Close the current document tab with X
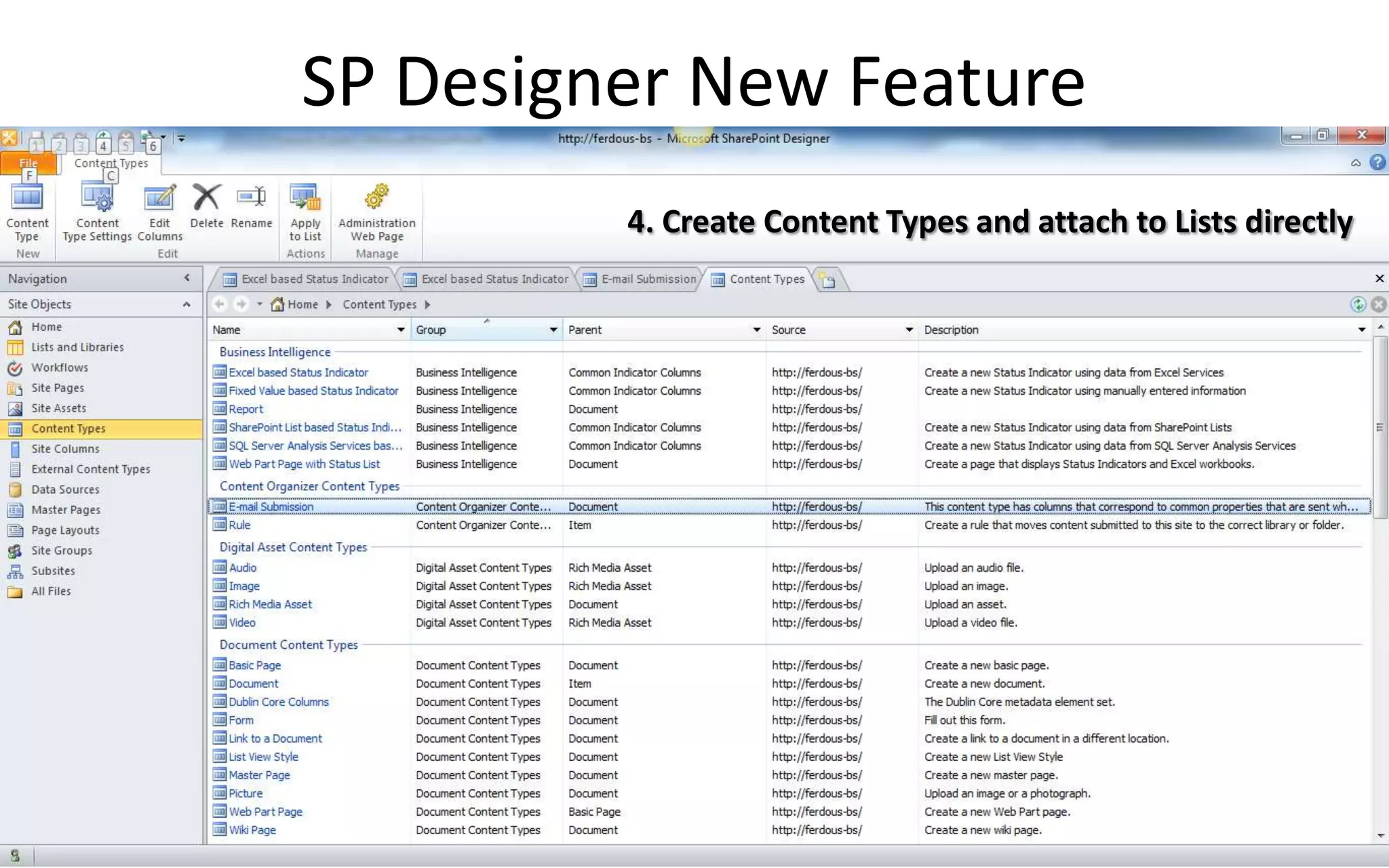The image size is (1389, 868). pyautogui.click(x=1379, y=279)
